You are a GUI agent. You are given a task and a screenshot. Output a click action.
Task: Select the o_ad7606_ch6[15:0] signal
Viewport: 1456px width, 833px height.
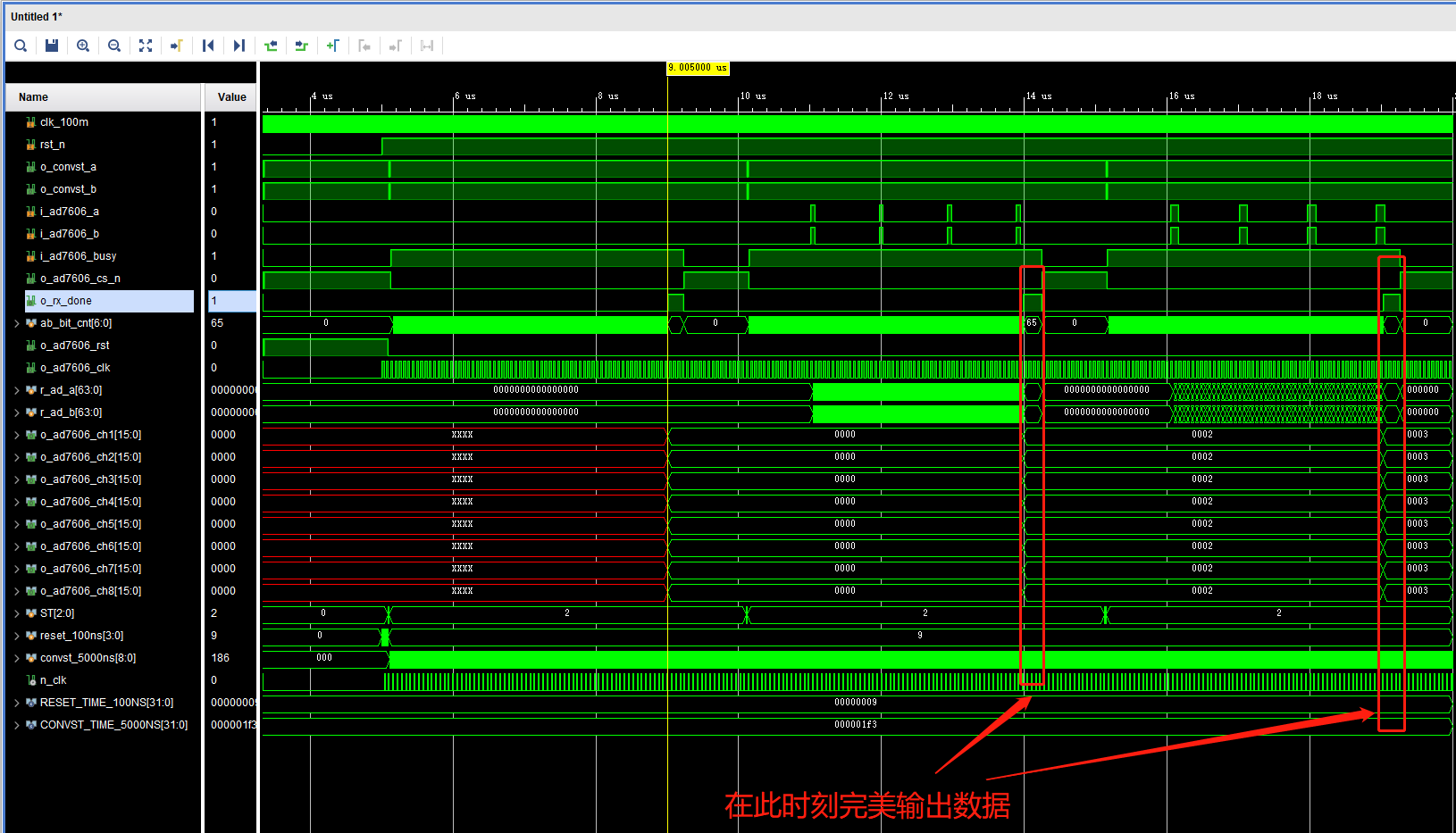(x=90, y=546)
